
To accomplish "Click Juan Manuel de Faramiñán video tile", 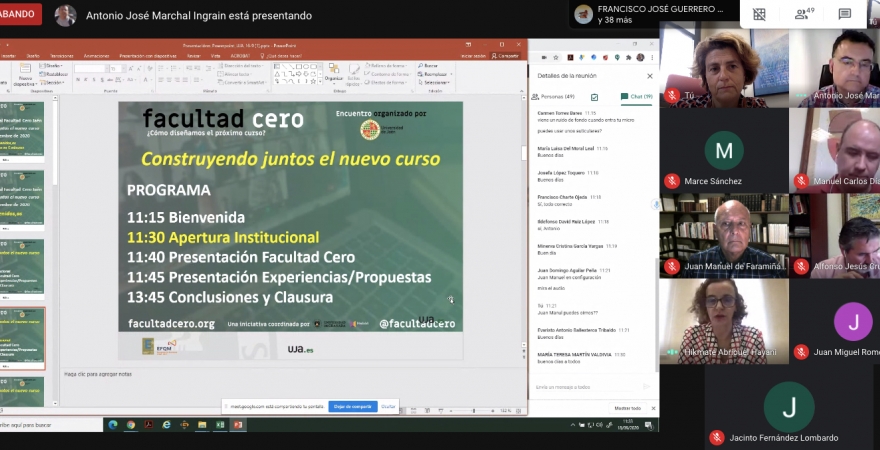I will [725, 236].
